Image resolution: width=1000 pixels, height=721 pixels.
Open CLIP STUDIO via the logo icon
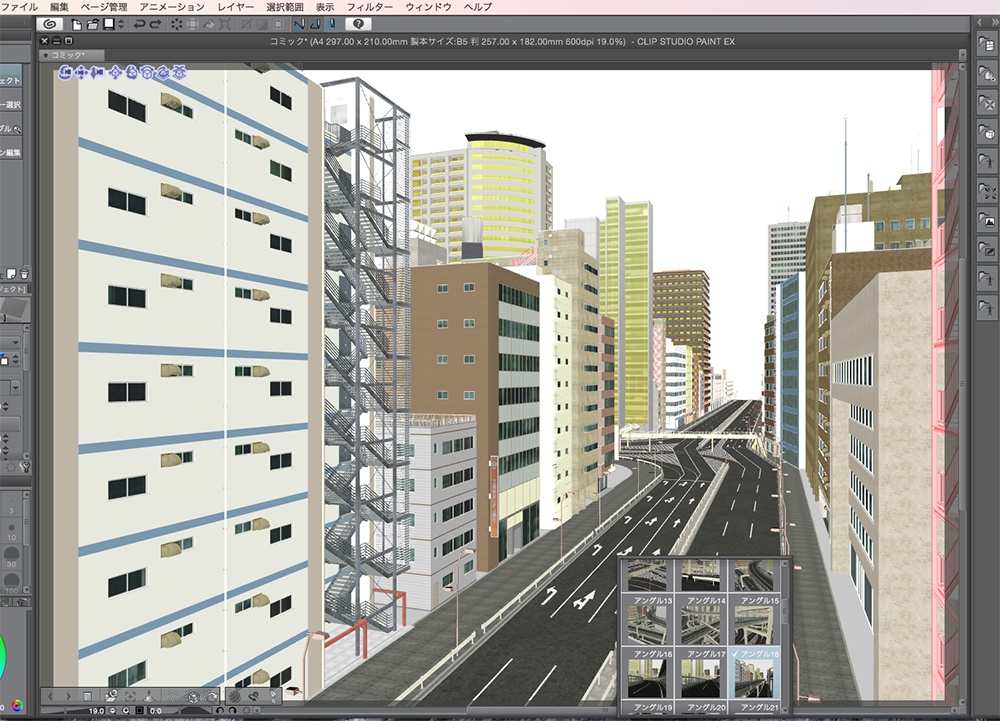click(x=51, y=27)
